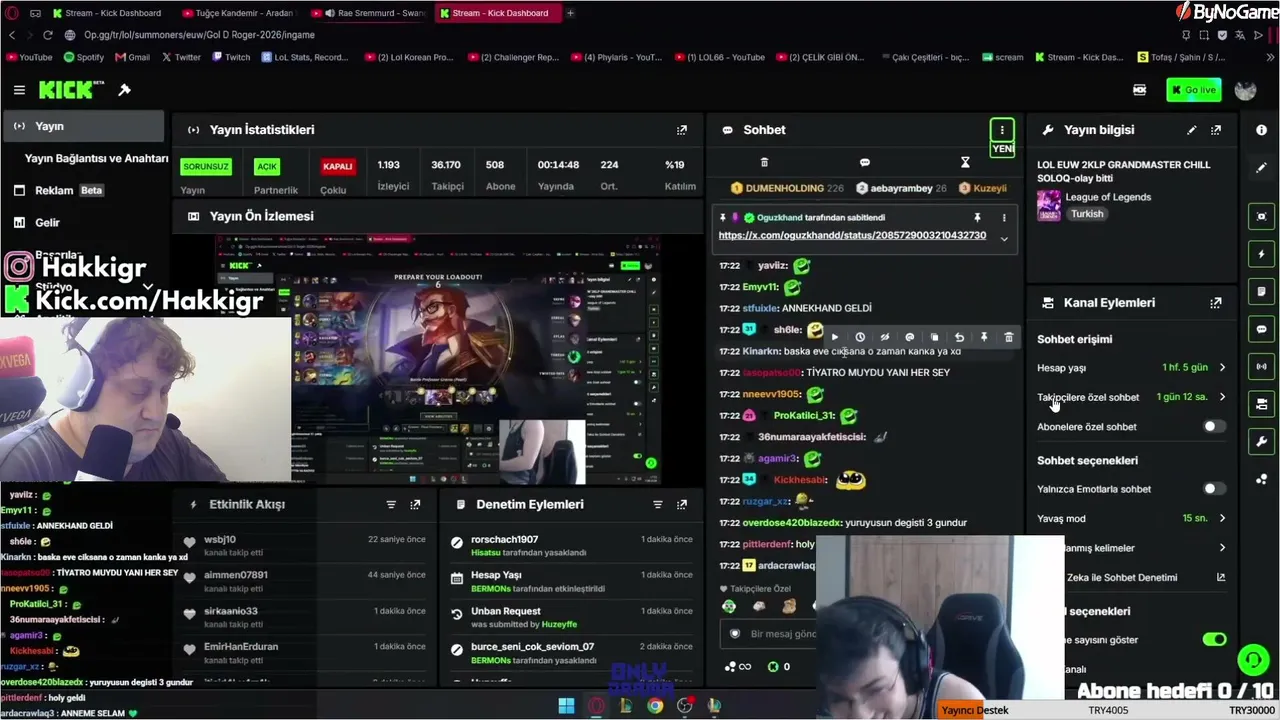Unpin the pinned Oguzkhand message

coord(977,217)
